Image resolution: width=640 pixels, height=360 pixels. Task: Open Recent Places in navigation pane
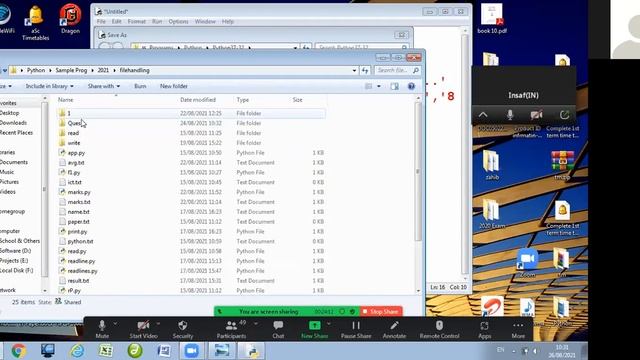pos(16,133)
